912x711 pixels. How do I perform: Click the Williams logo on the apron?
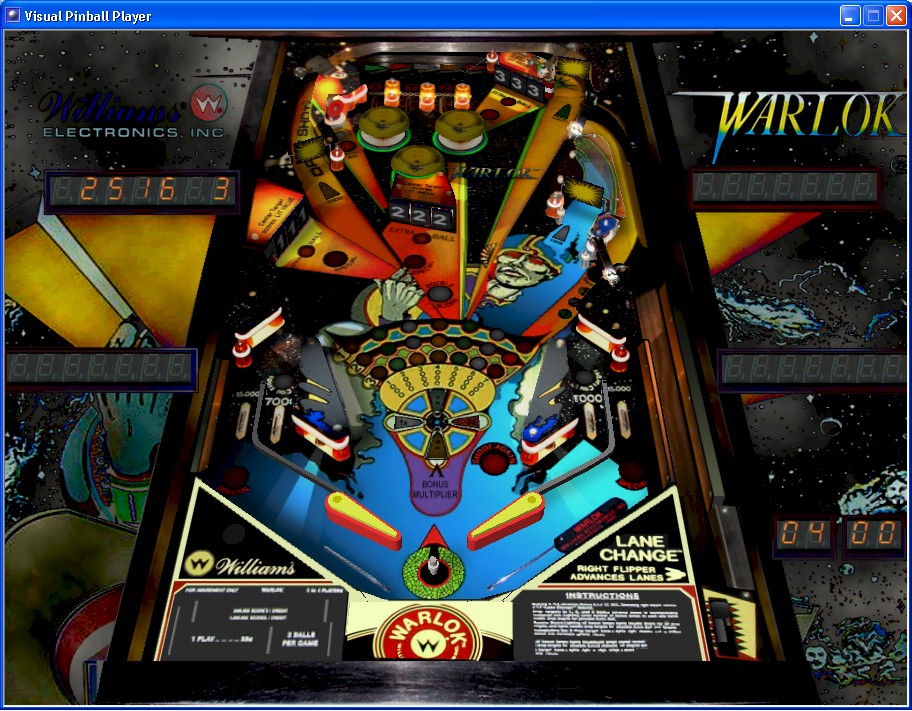[240, 564]
